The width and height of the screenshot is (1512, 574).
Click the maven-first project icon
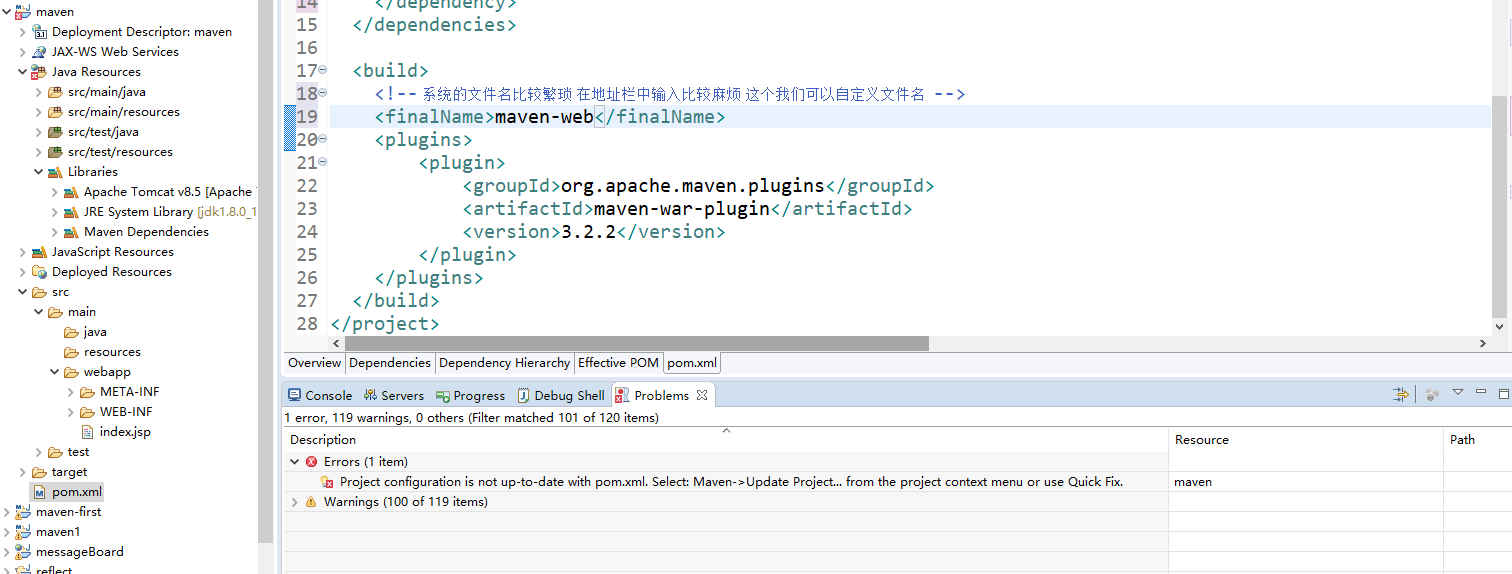click(x=23, y=512)
